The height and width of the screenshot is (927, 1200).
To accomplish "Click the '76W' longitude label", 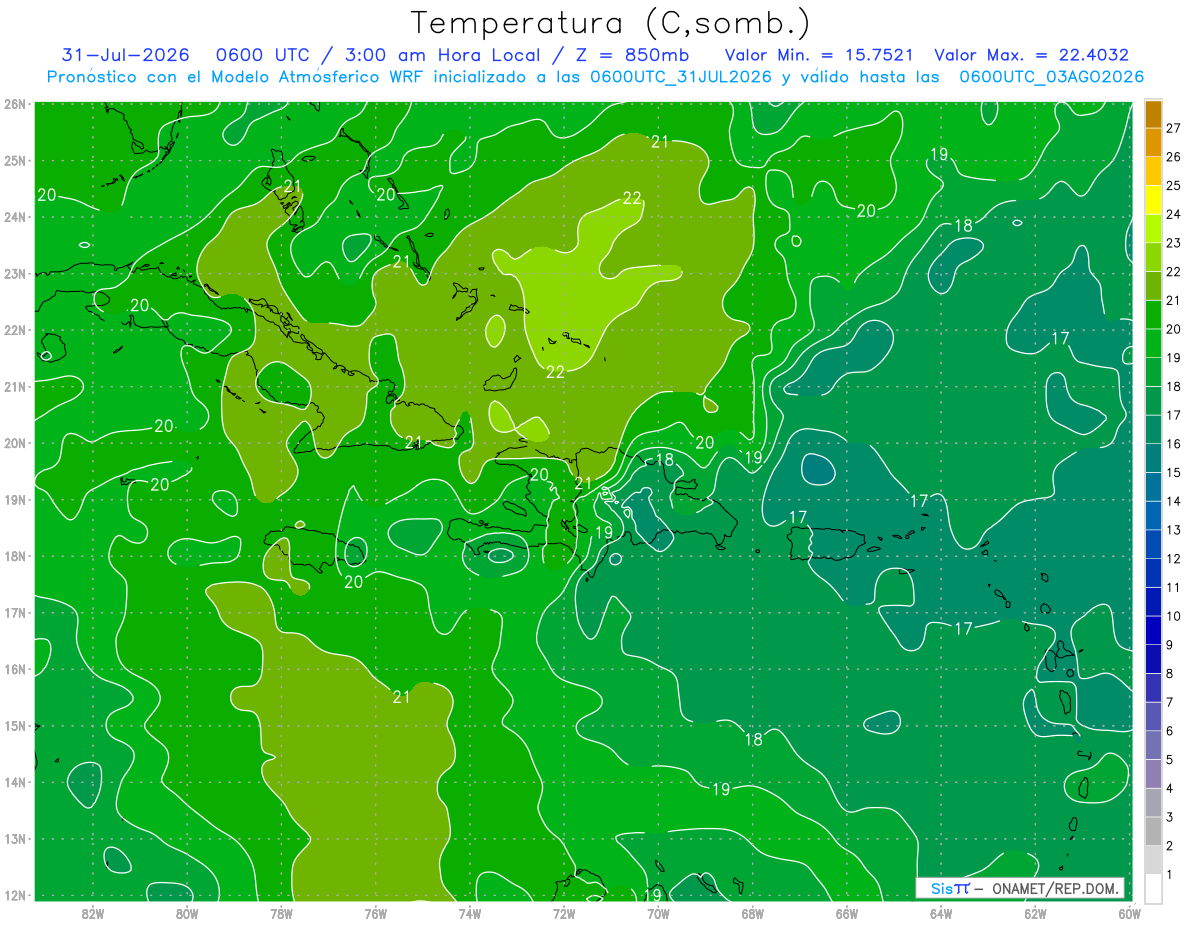I will tap(375, 913).
